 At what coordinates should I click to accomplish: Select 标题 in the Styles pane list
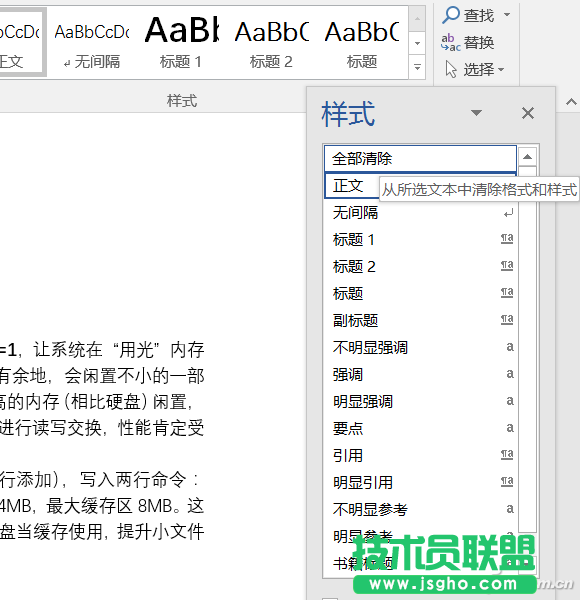click(x=420, y=293)
